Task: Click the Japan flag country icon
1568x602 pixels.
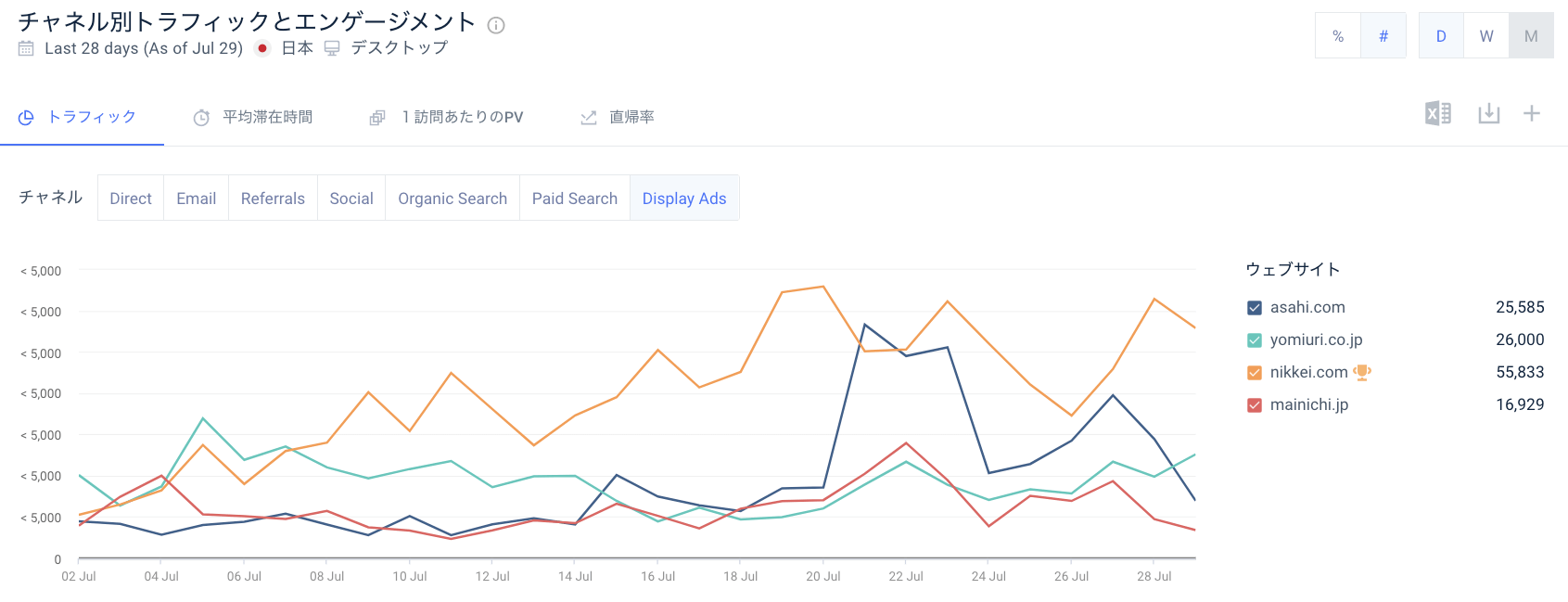Action: (263, 48)
